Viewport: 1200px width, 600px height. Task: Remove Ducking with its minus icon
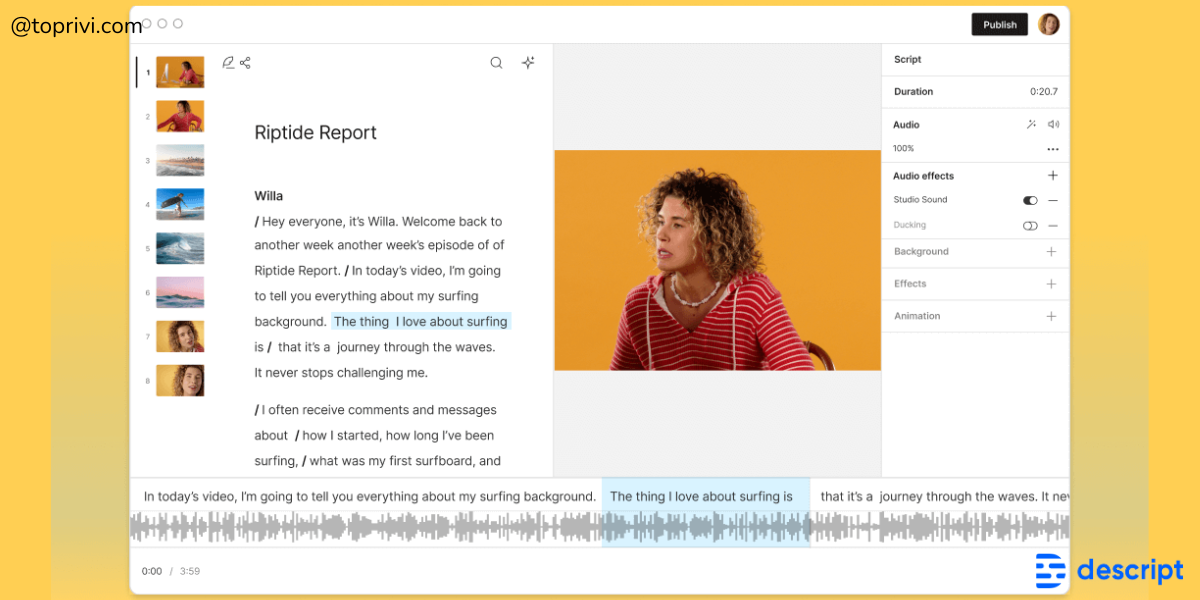[1053, 226]
